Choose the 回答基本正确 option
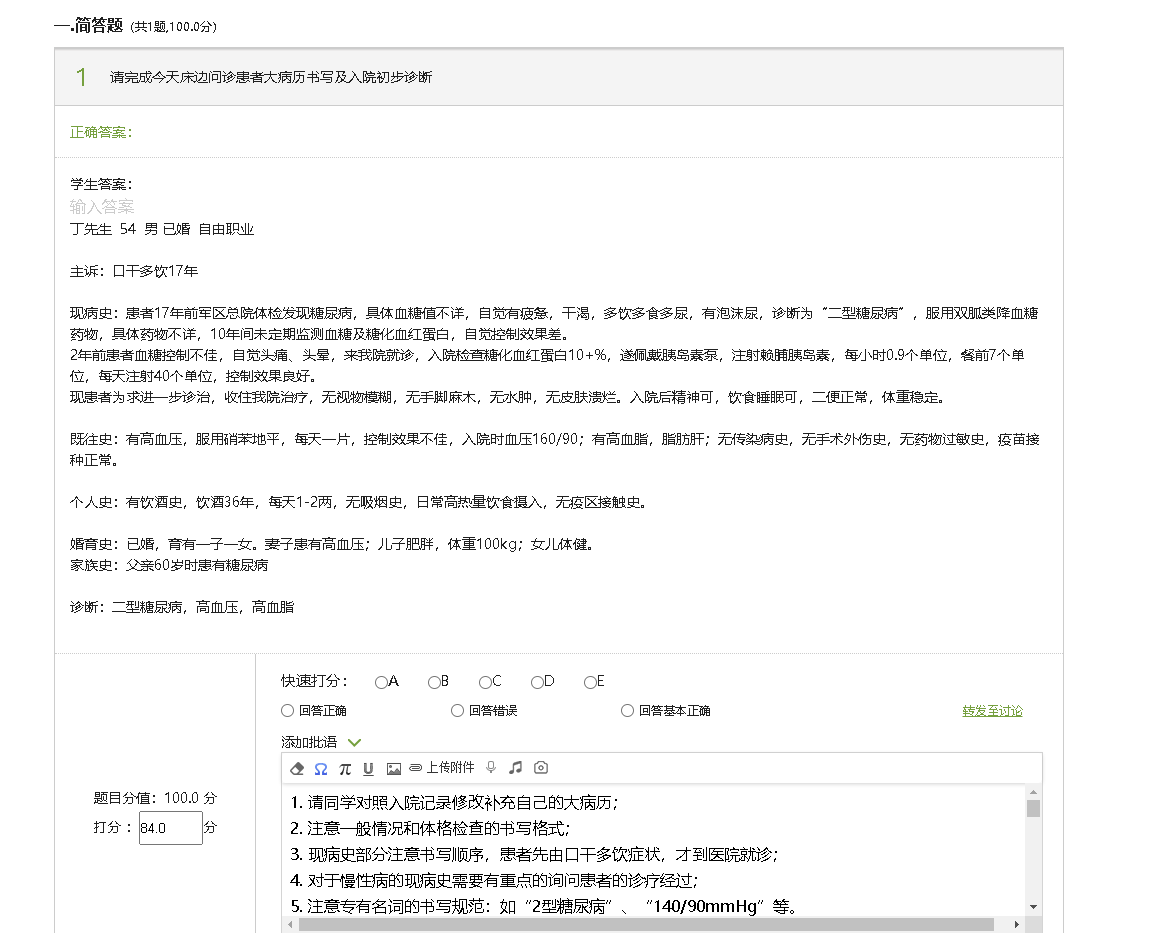This screenshot has width=1174, height=933. [x=628, y=711]
